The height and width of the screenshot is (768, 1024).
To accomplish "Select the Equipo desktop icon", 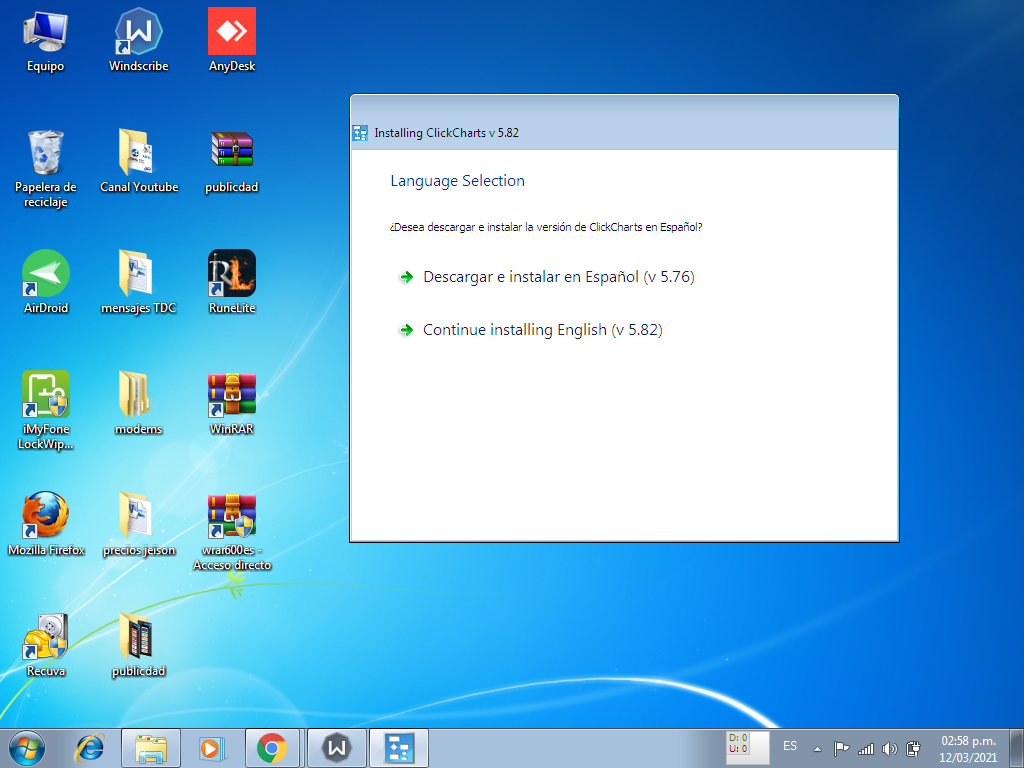I will 45,40.
